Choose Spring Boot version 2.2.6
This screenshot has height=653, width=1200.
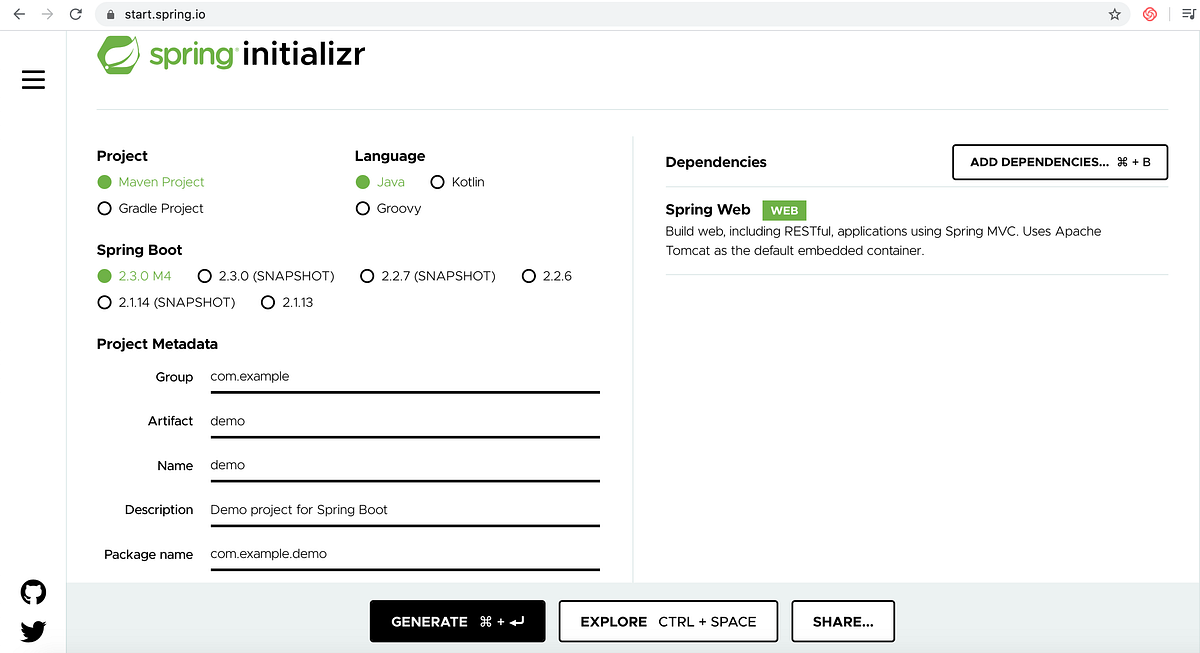(x=528, y=275)
